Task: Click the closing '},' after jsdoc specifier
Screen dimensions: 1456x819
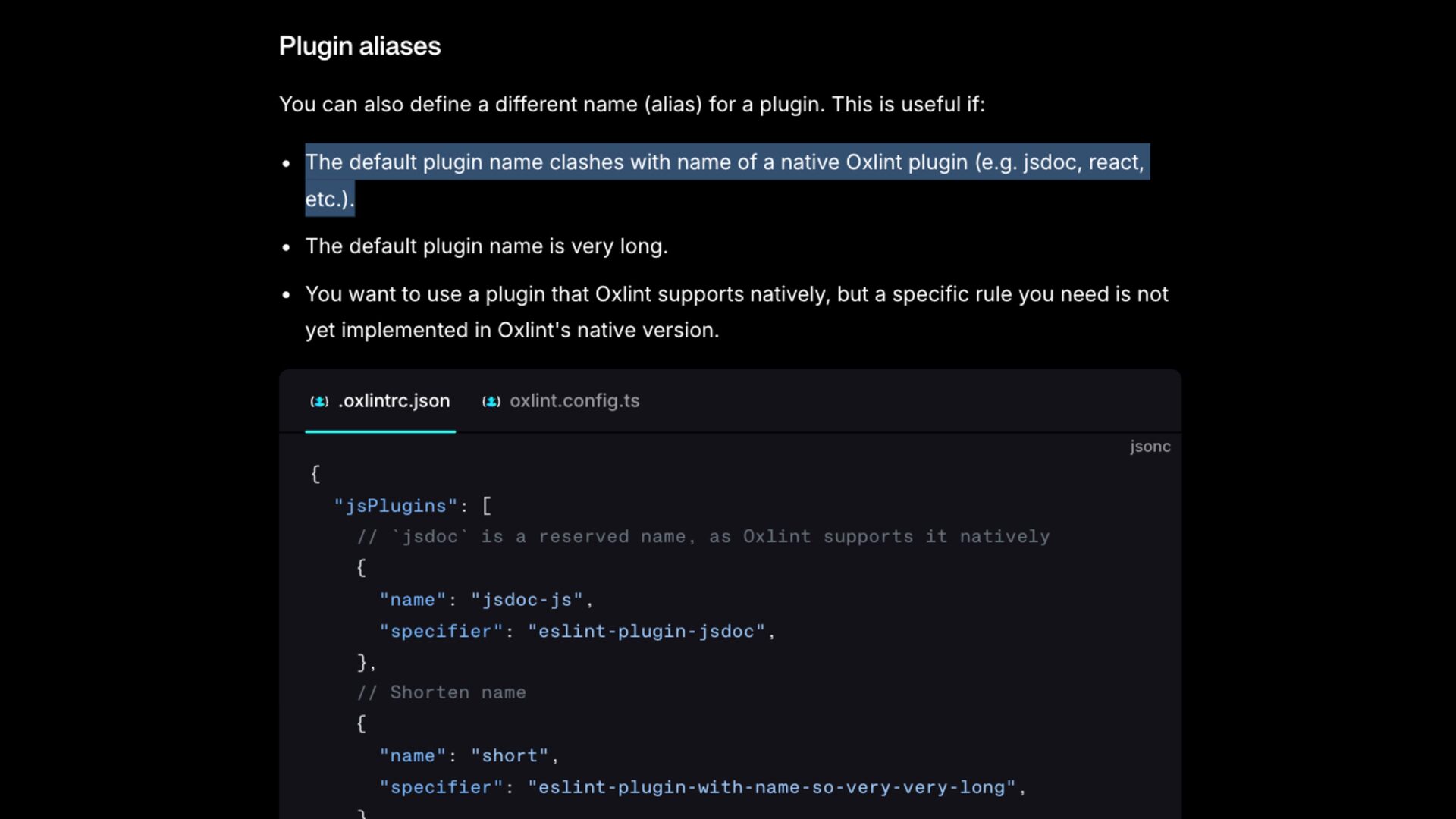Action: pos(366,663)
